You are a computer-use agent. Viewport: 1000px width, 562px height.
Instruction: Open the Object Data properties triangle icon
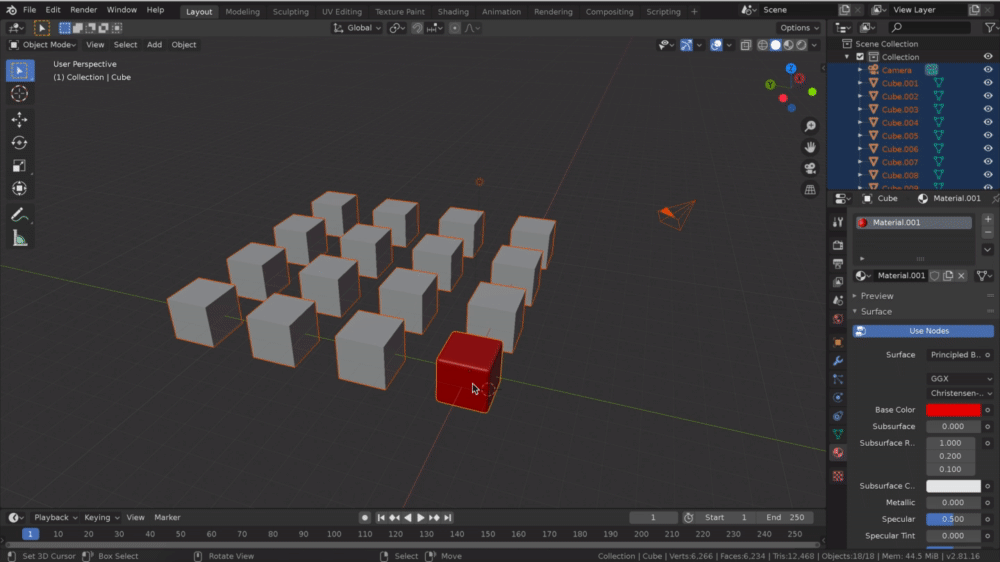tap(838, 434)
